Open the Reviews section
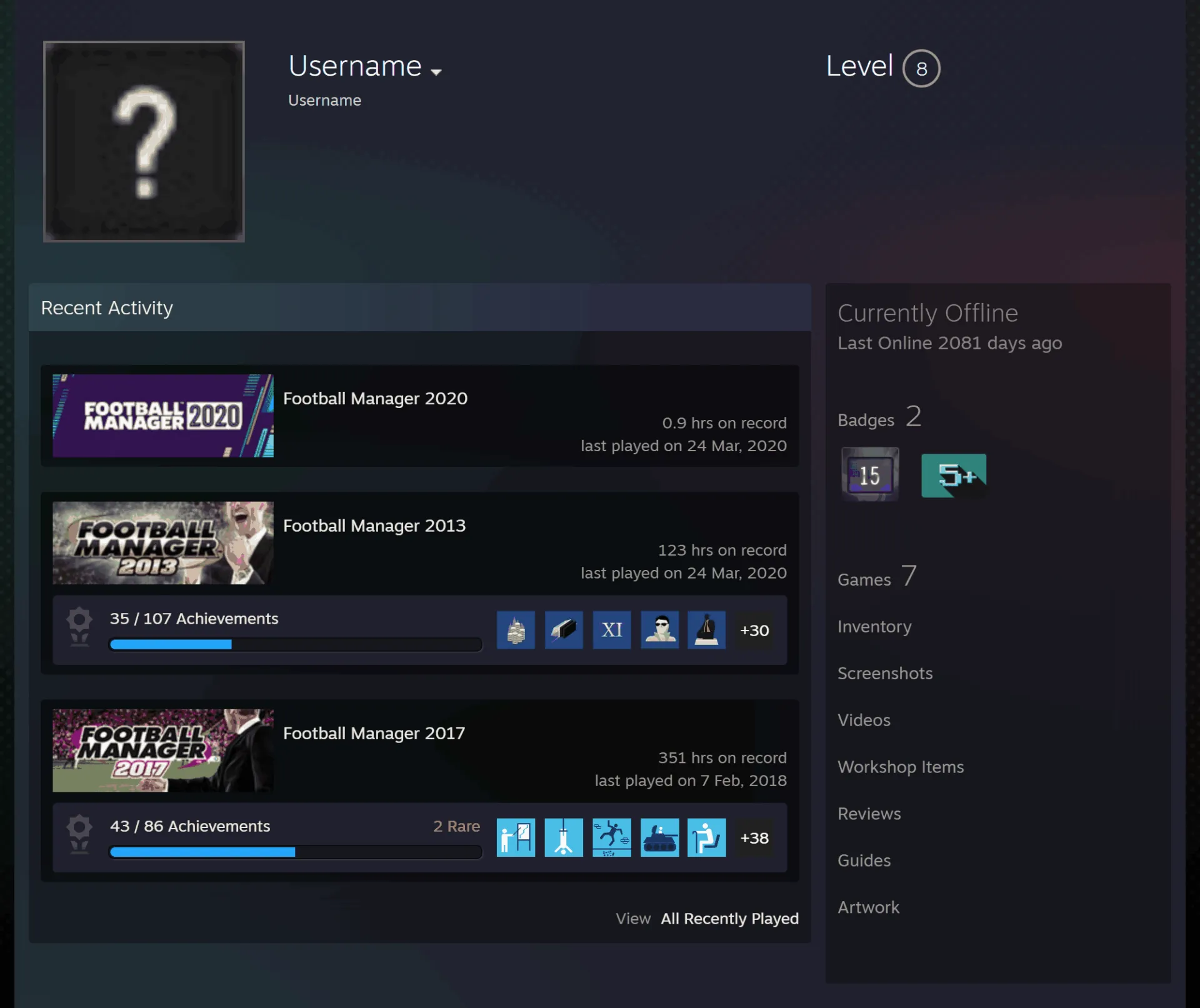 click(869, 814)
